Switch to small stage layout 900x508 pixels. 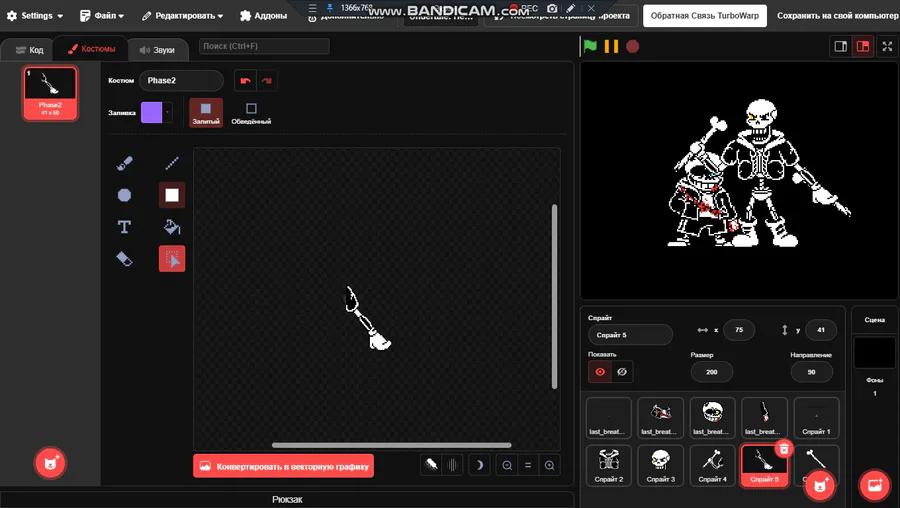pyautogui.click(x=841, y=46)
